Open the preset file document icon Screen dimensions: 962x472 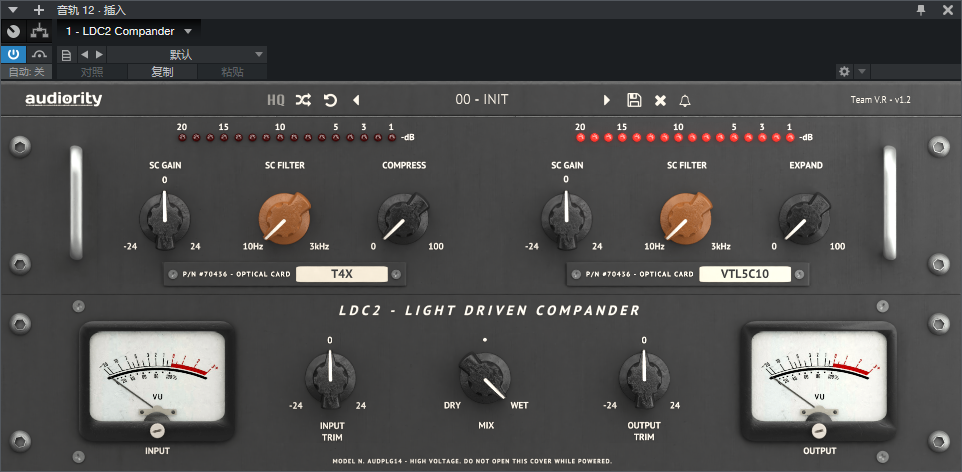click(x=67, y=55)
